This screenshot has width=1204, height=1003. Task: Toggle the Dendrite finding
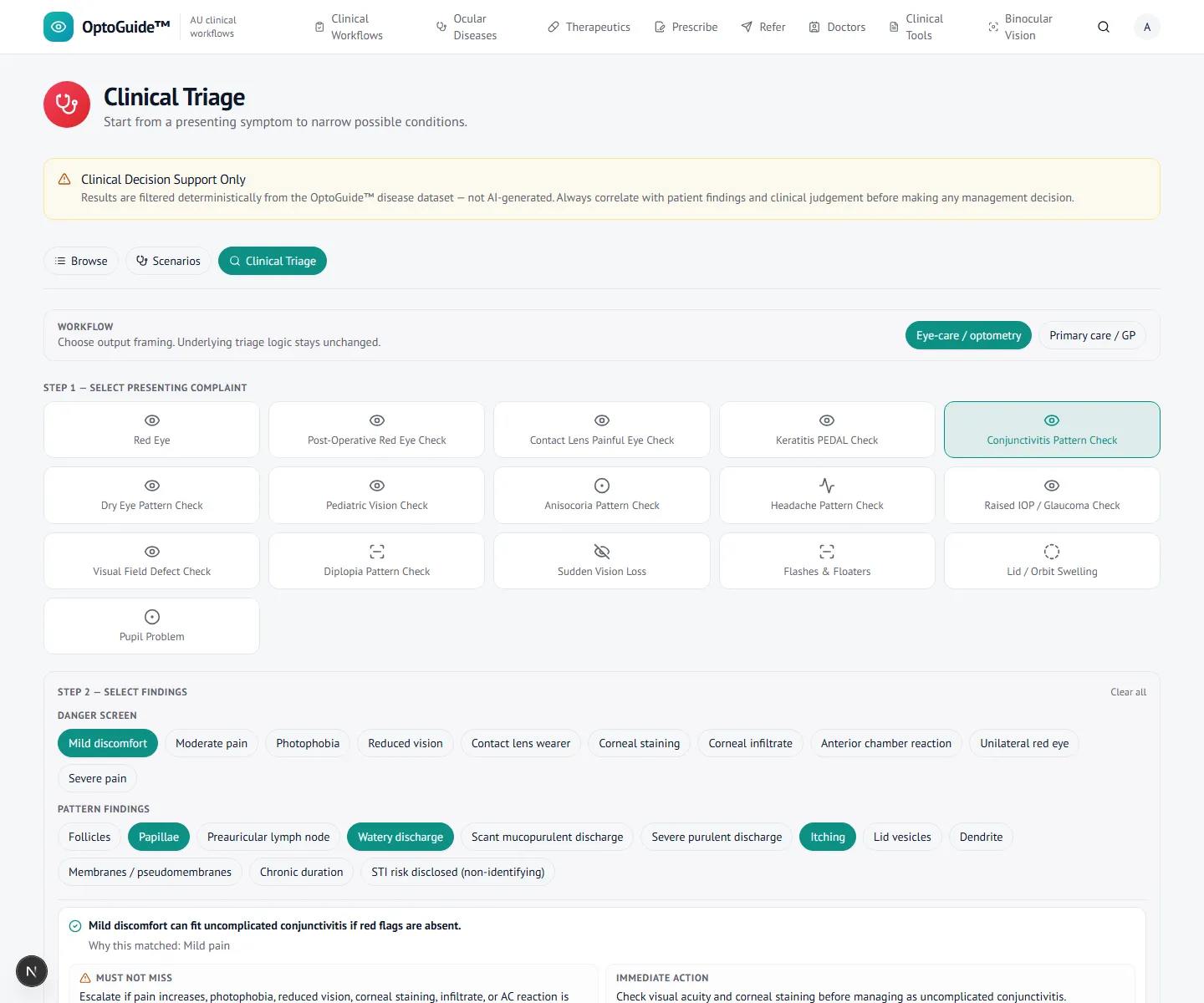coord(981,837)
